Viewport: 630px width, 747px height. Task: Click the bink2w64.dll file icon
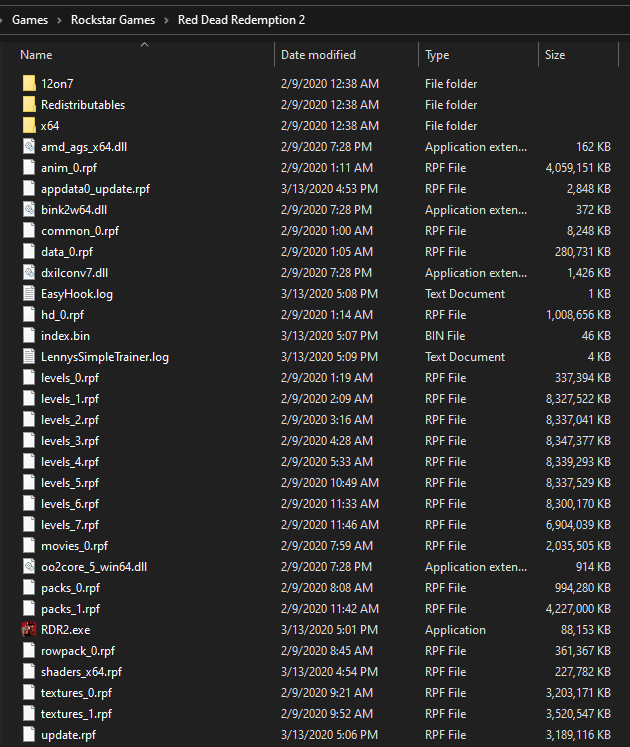point(29,209)
